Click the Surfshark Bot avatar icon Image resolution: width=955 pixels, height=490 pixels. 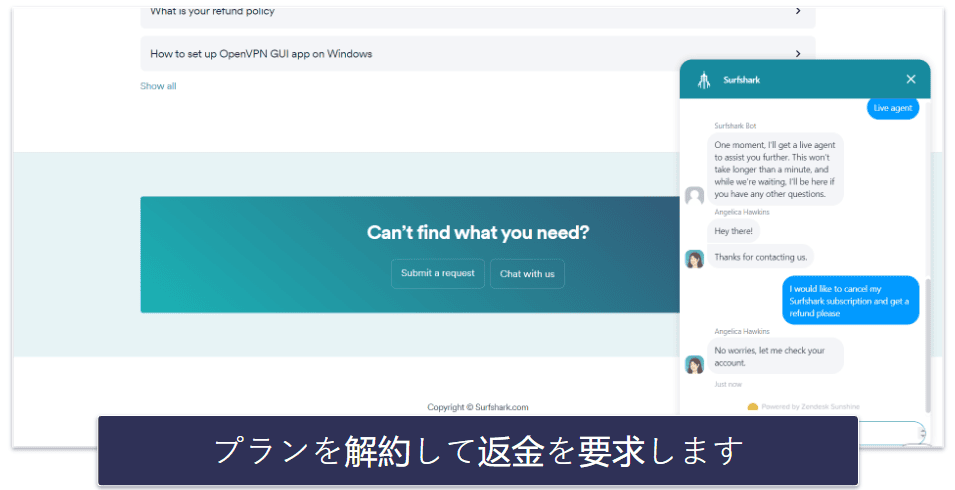[694, 195]
